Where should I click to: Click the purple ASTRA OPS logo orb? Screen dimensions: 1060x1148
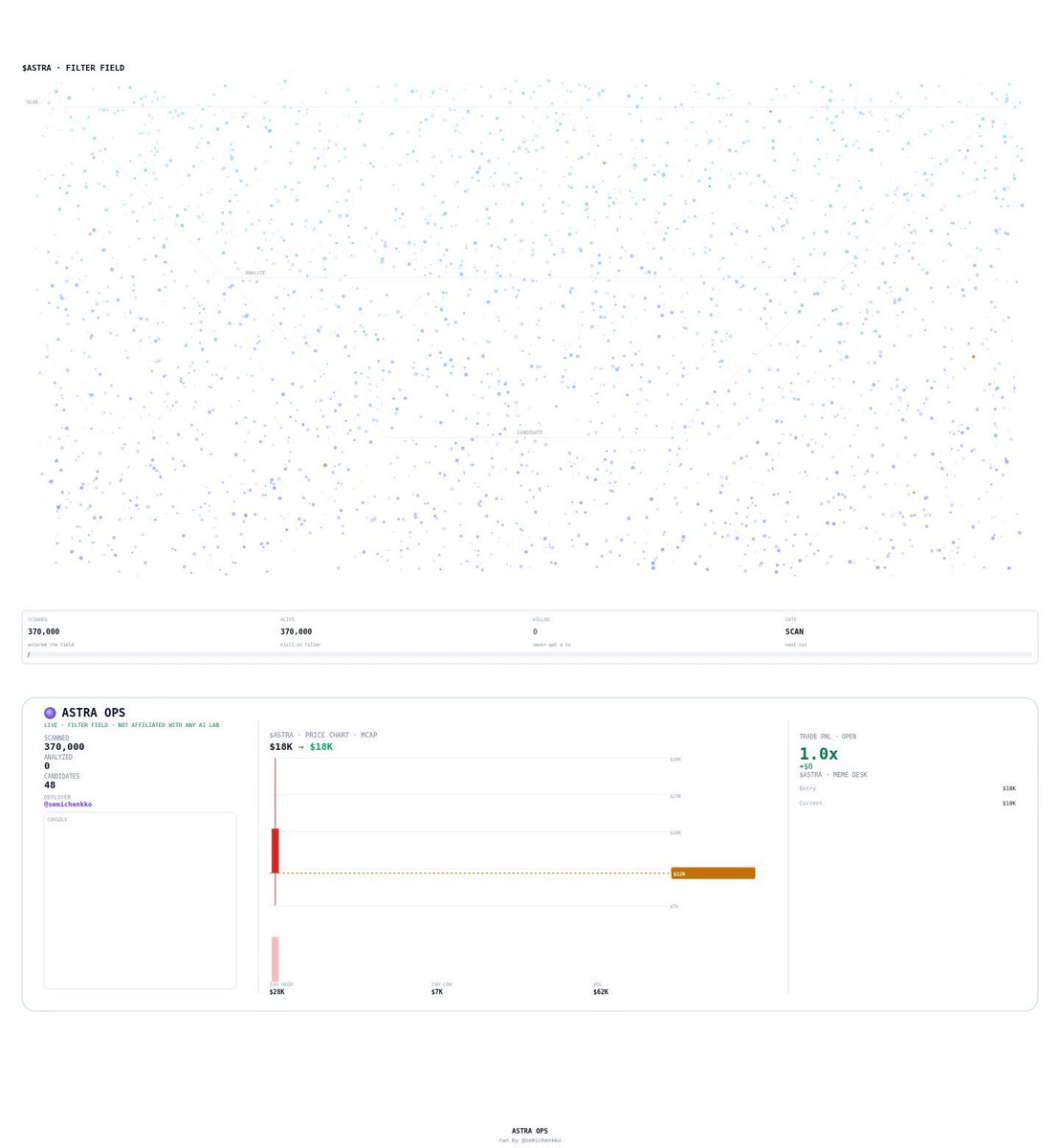click(50, 713)
